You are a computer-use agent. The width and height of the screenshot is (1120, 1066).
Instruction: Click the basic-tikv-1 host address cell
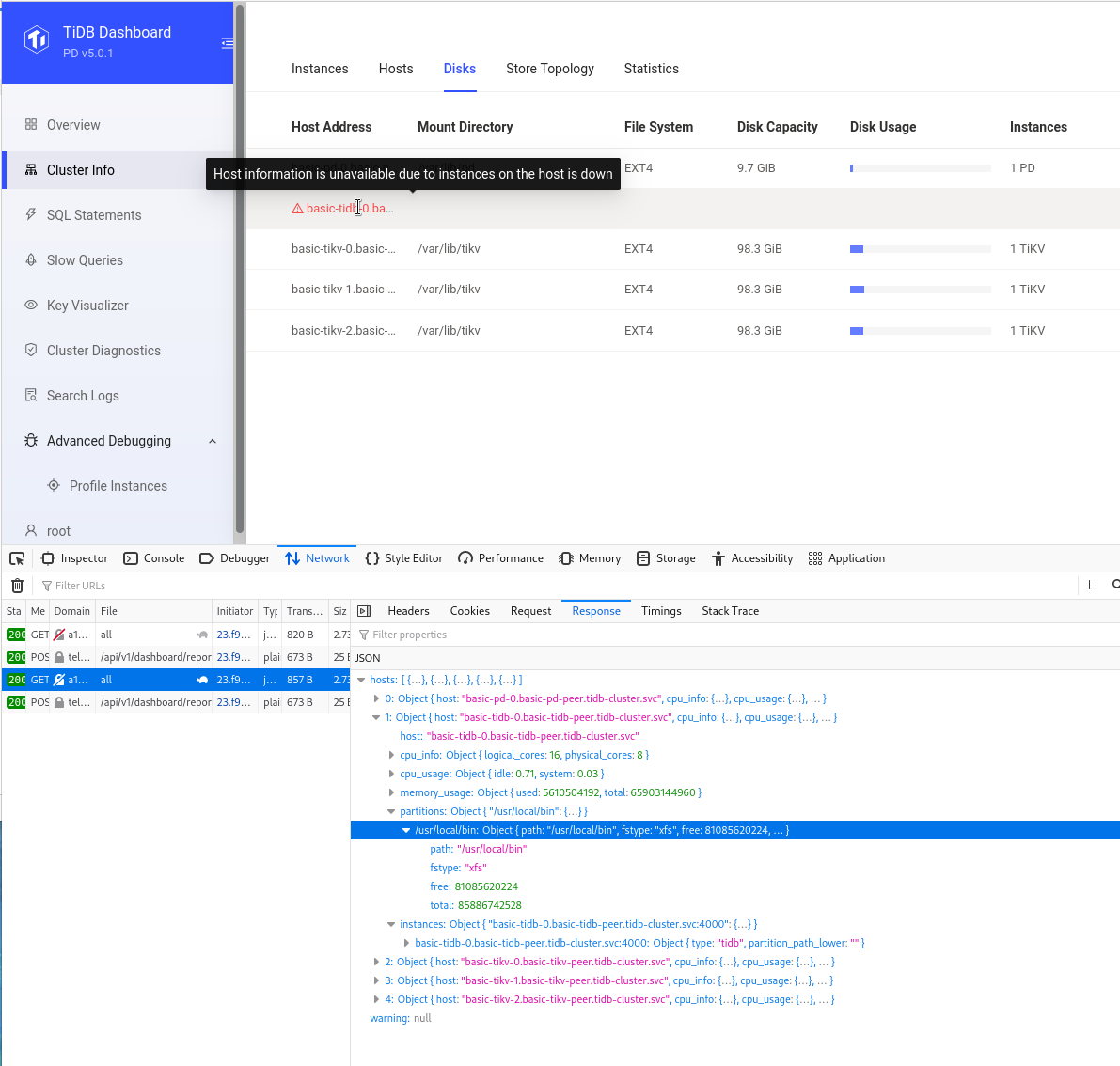[x=343, y=290]
